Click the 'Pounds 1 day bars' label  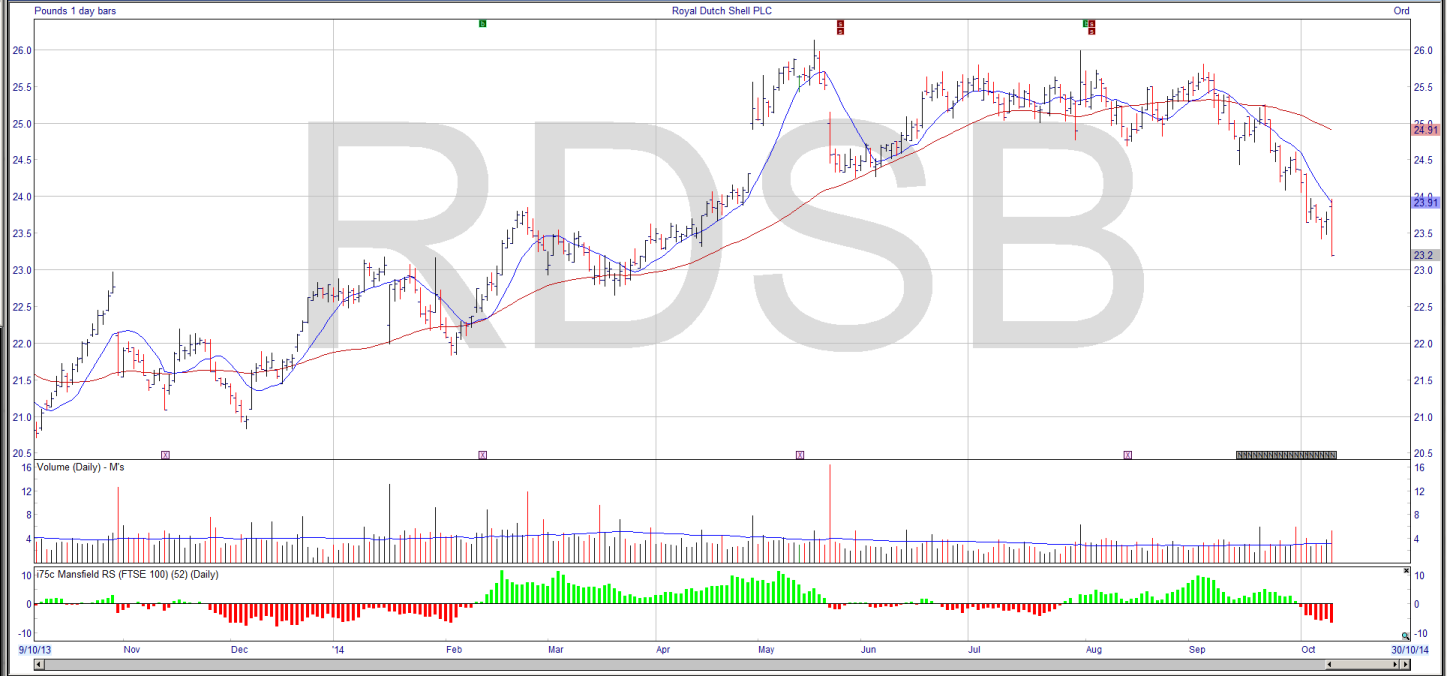(77, 10)
